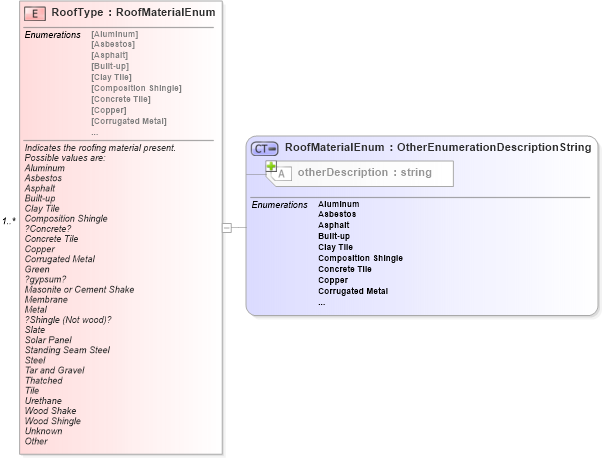Click [Asbestos] in gray enumeration list
Viewport: 603px width, 458px height.
point(113,44)
